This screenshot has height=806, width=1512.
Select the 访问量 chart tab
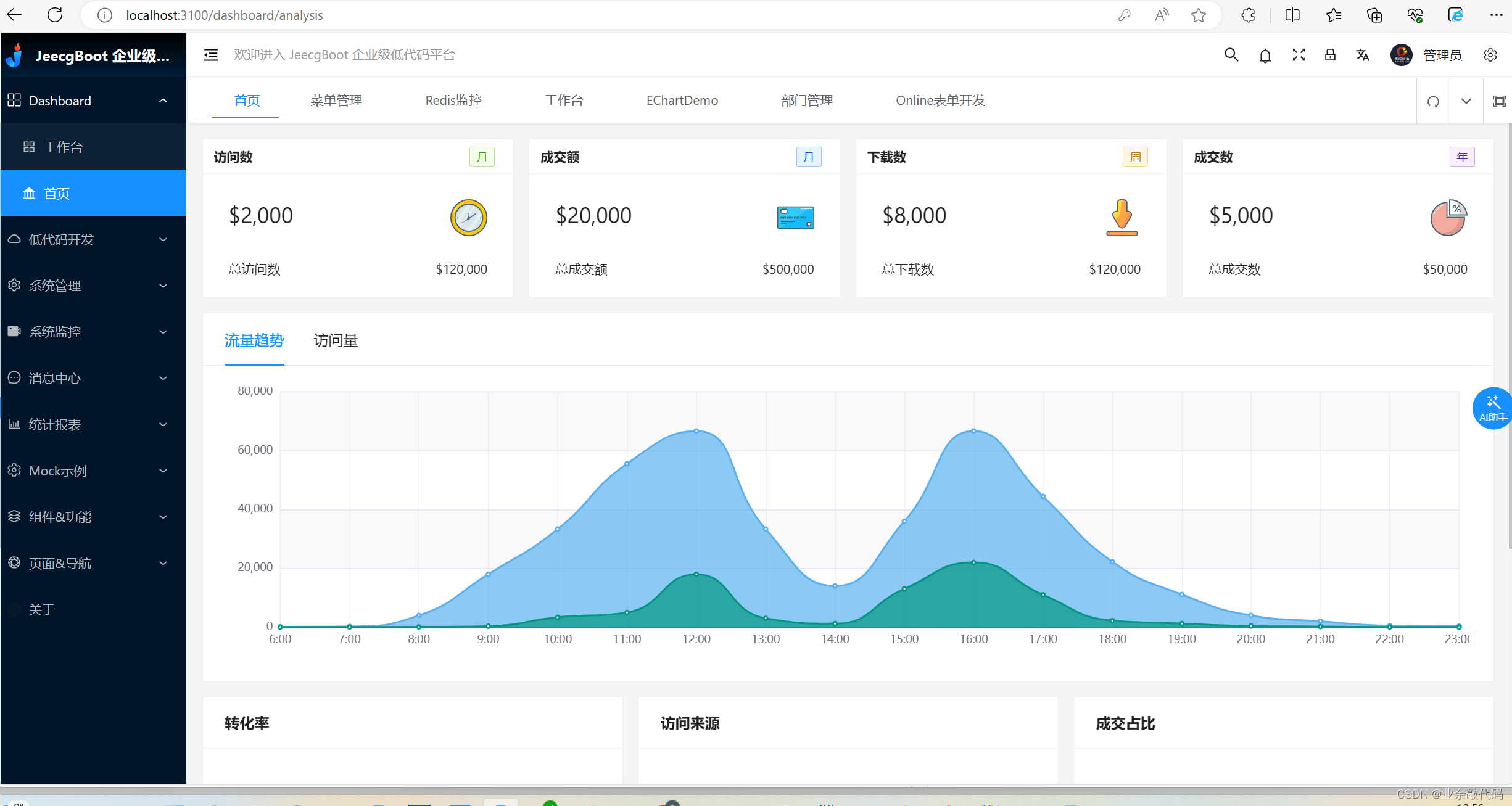[x=336, y=340]
